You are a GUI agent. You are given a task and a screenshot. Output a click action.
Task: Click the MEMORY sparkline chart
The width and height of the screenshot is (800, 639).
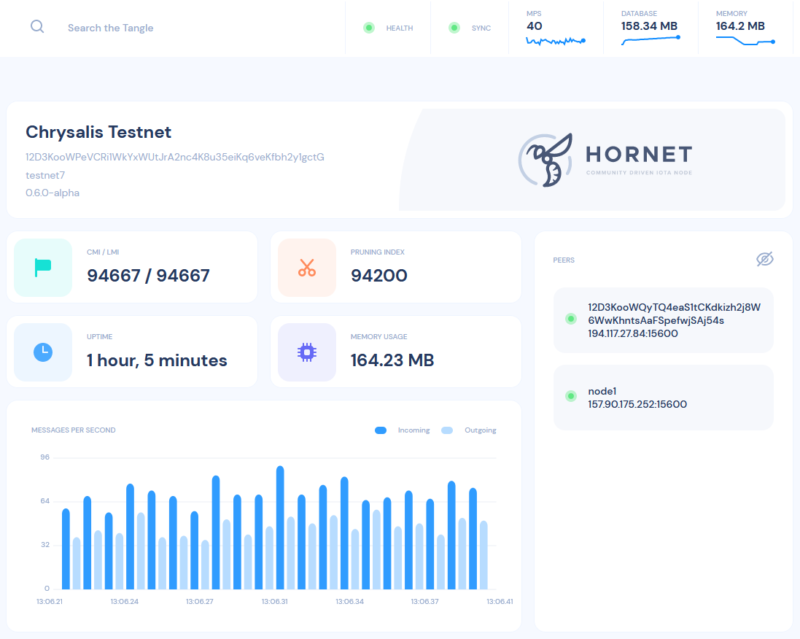coord(744,38)
